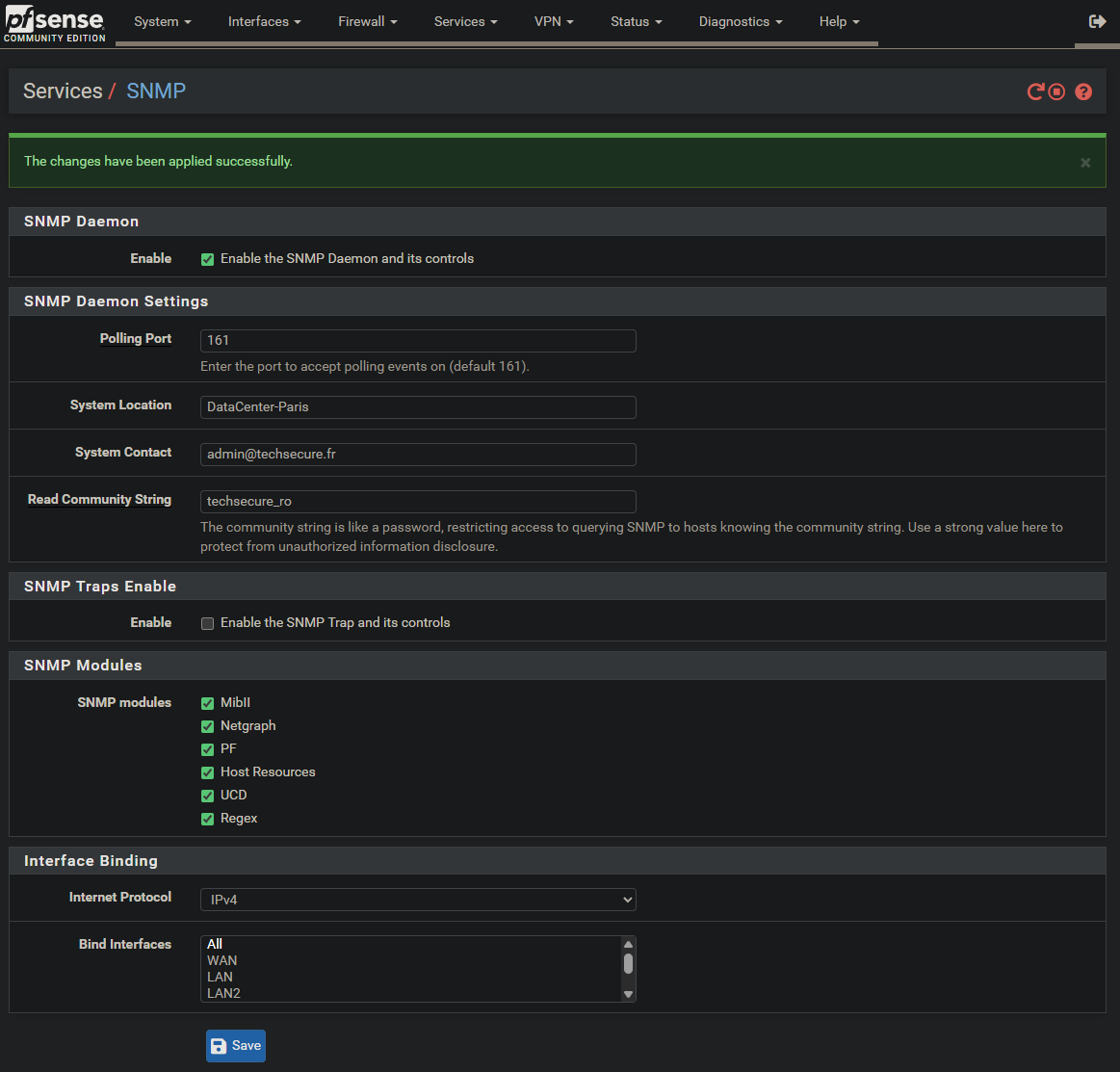Expand the Firewall menu

tap(368, 21)
